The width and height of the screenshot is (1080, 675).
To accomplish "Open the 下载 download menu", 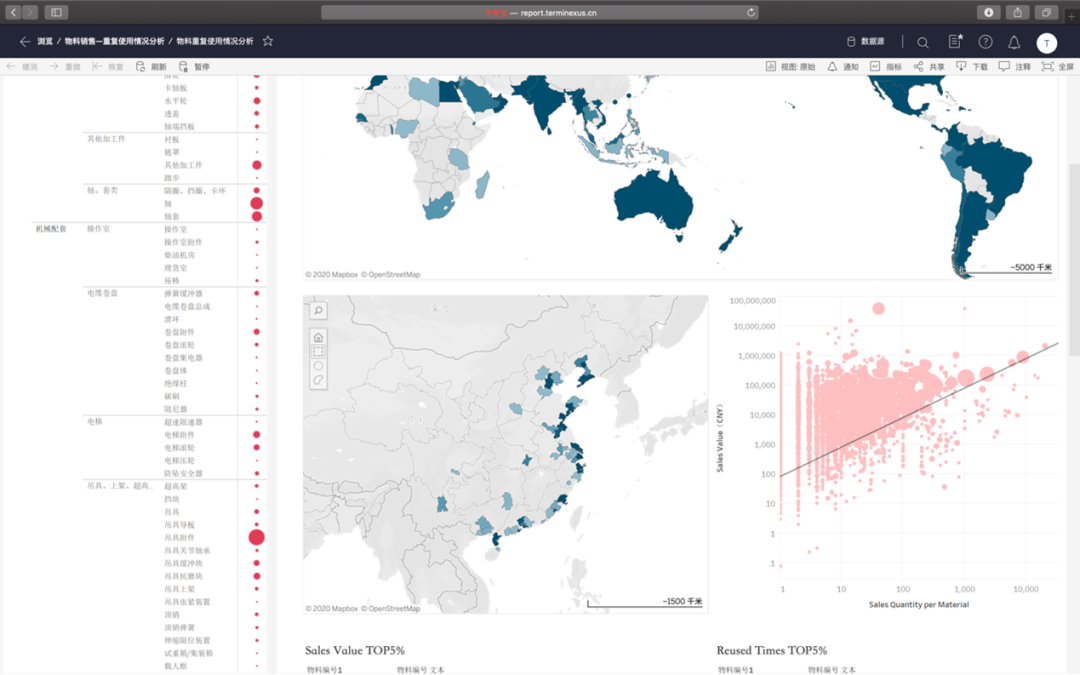I will pyautogui.click(x=971, y=67).
